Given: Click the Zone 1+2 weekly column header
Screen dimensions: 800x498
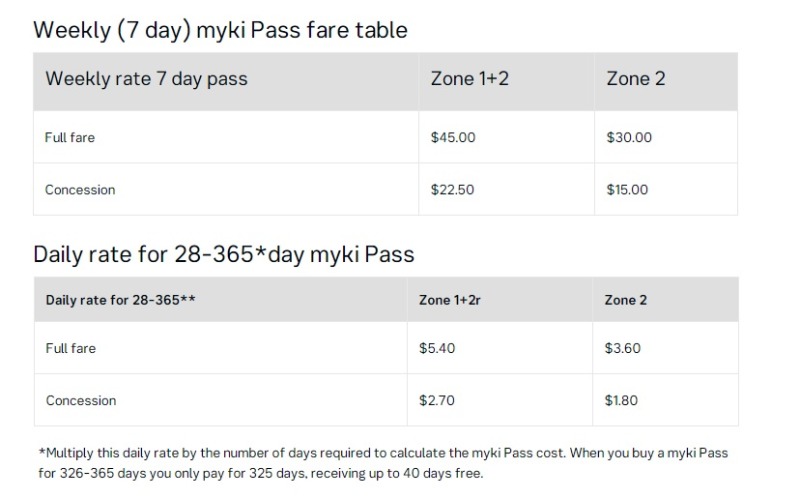Looking at the screenshot, I should coord(469,79).
